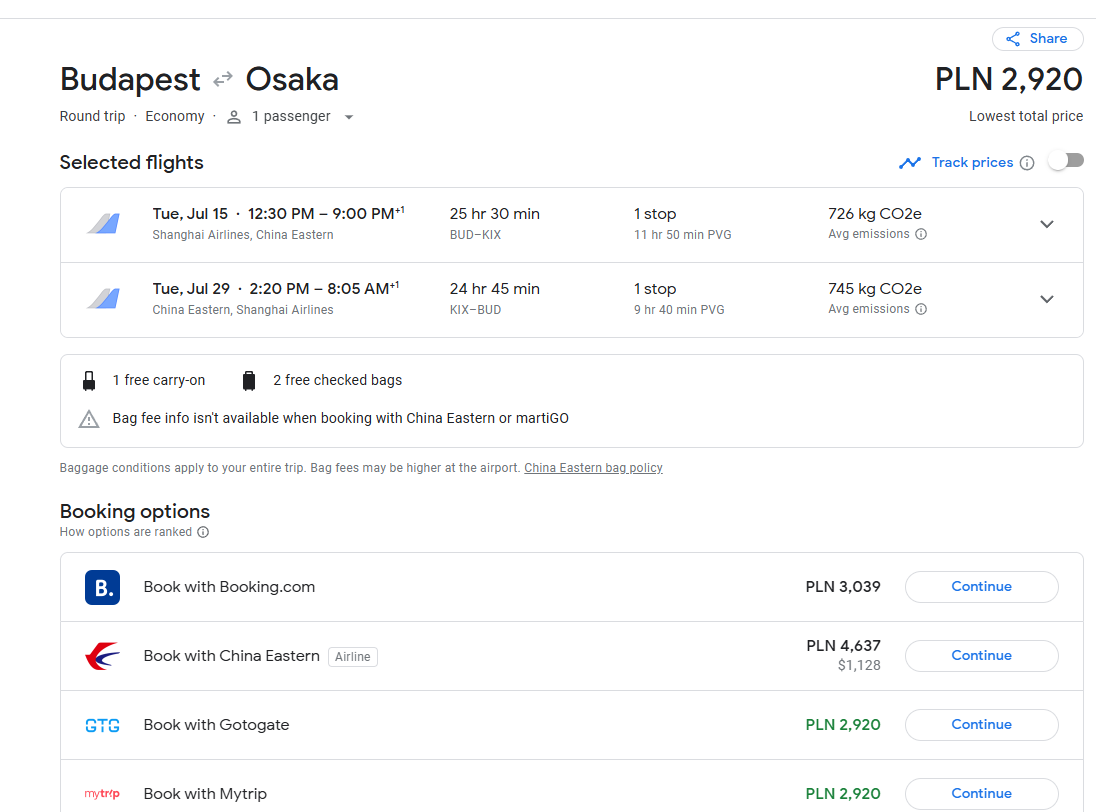
Task: Click Gotogate's 'PLN 2,920' price
Action: point(843,725)
